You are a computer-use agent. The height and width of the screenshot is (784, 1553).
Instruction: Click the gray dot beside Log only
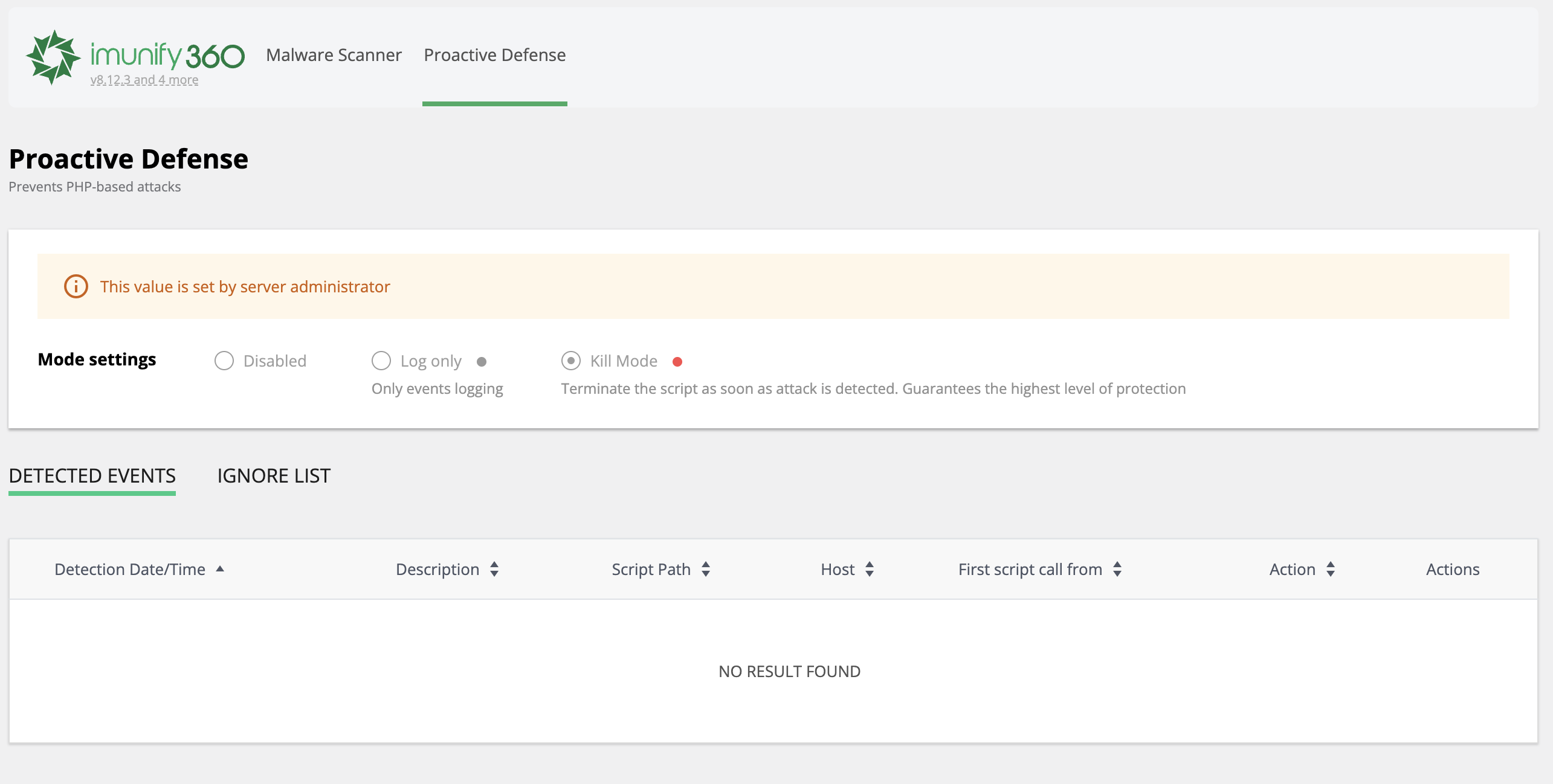482,362
